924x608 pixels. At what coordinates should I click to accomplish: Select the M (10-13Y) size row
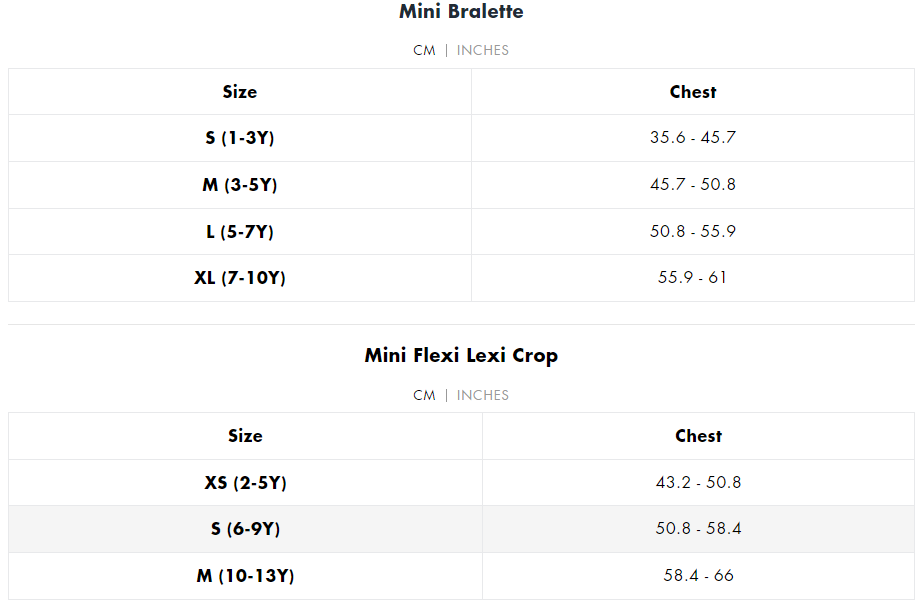461,576
